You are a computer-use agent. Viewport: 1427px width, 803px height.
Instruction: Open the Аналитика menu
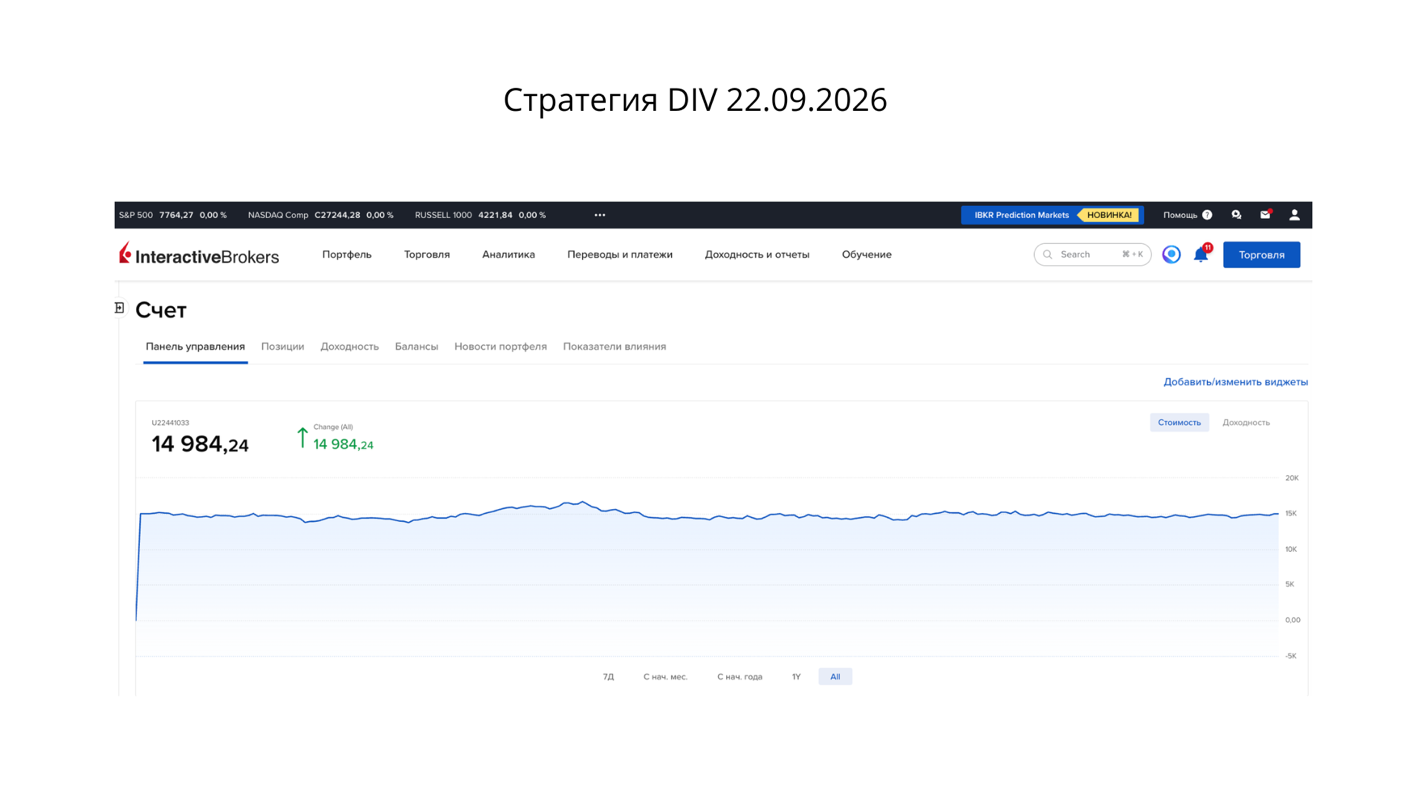[508, 255]
